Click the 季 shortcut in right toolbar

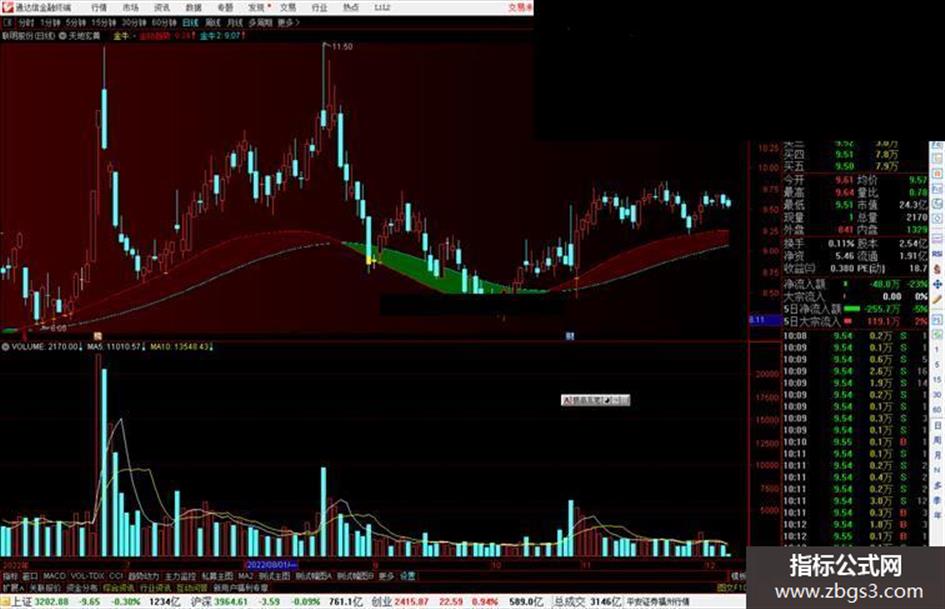click(937, 500)
